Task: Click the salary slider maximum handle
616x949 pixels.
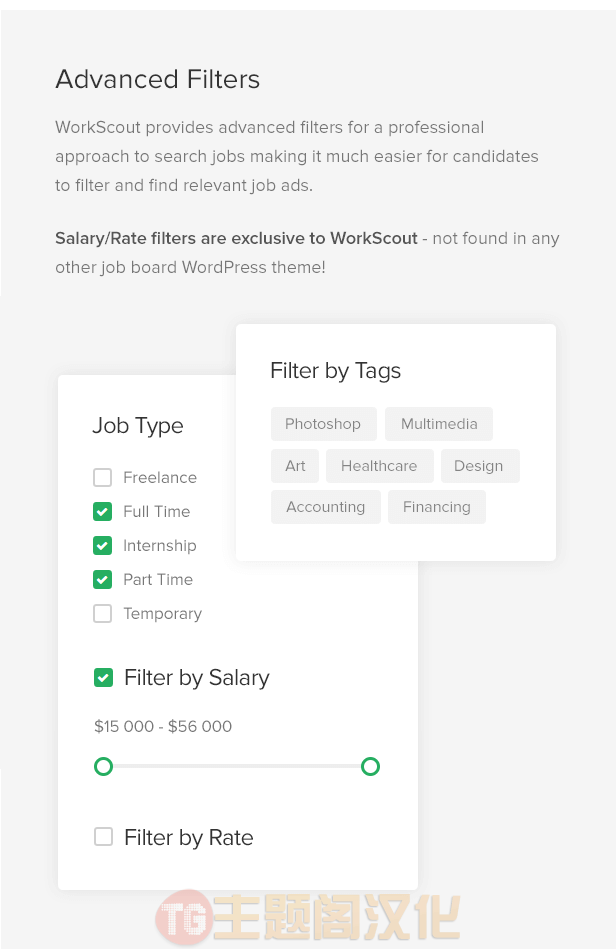Action: tap(370, 766)
